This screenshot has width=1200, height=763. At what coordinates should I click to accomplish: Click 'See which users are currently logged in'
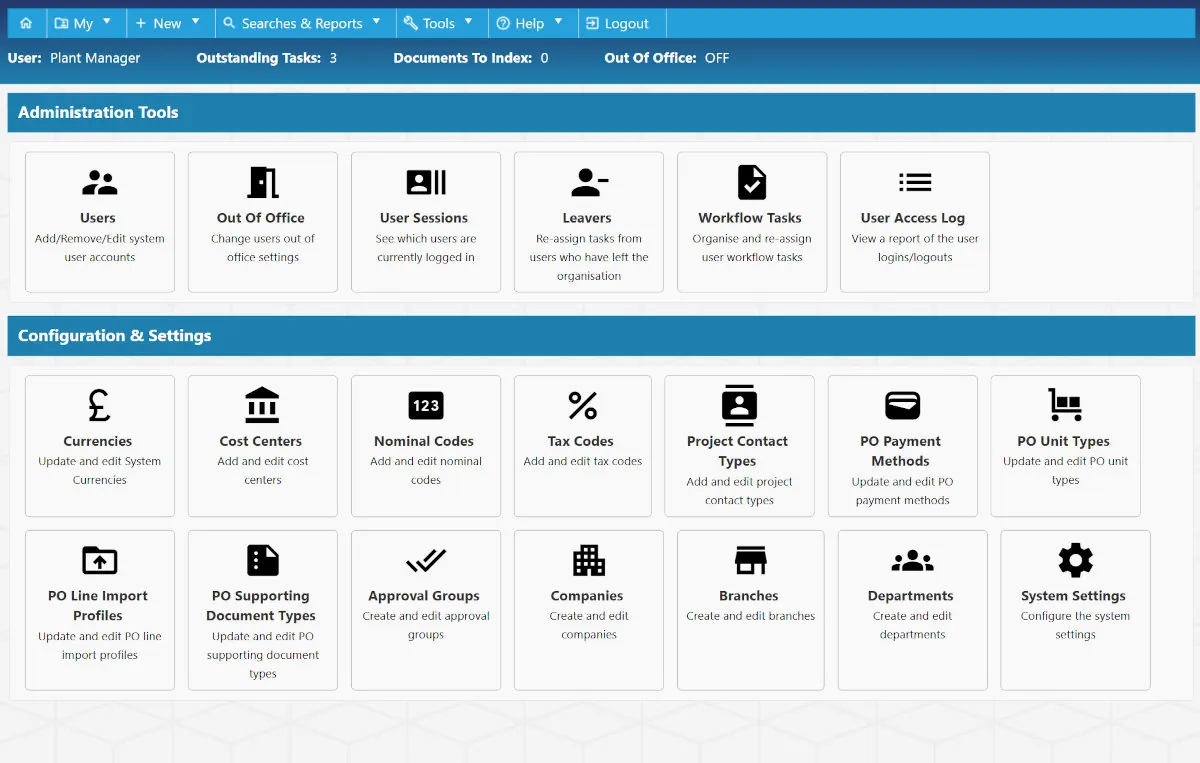[426, 248]
